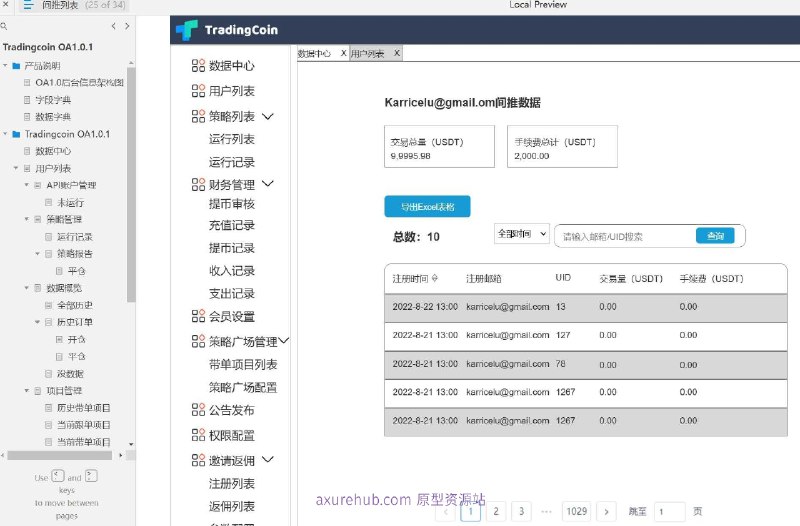Open 历史带单项目 page in tree

[84, 408]
